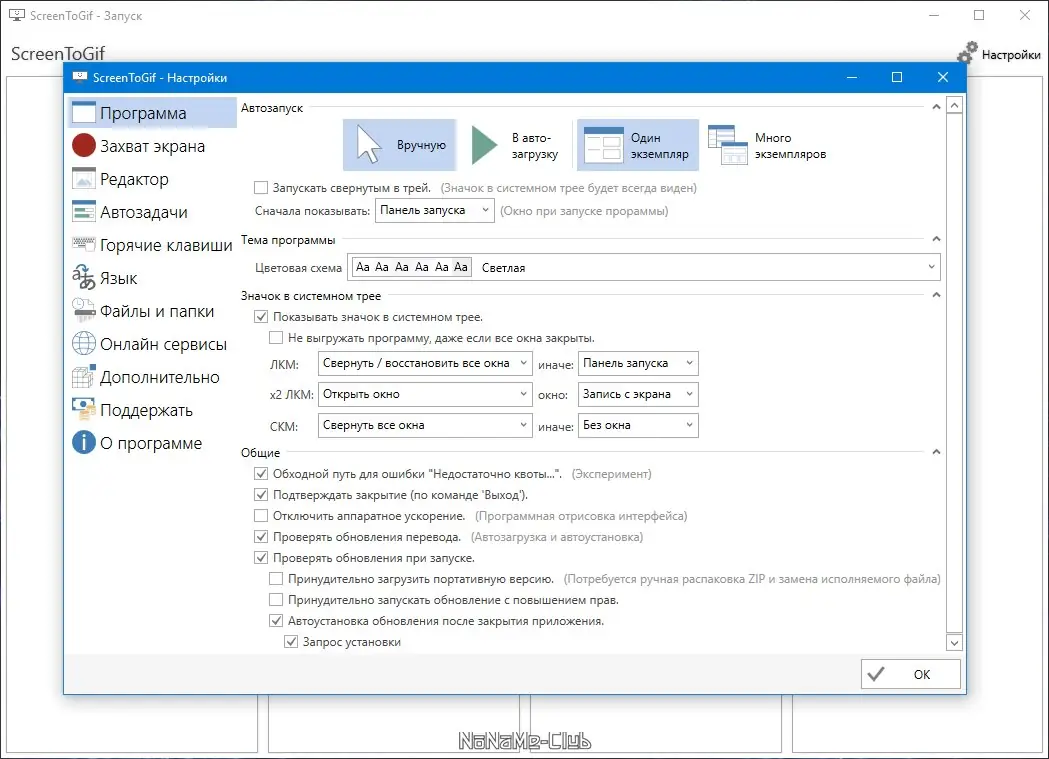Switch to Горячие клавиши tab
Screen dimensions: 1049x759
click(152, 245)
